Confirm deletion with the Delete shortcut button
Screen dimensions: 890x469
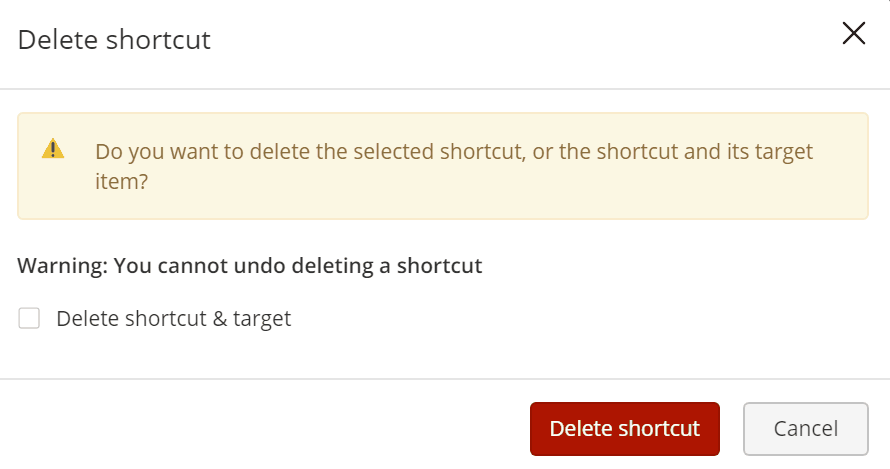[x=624, y=428]
